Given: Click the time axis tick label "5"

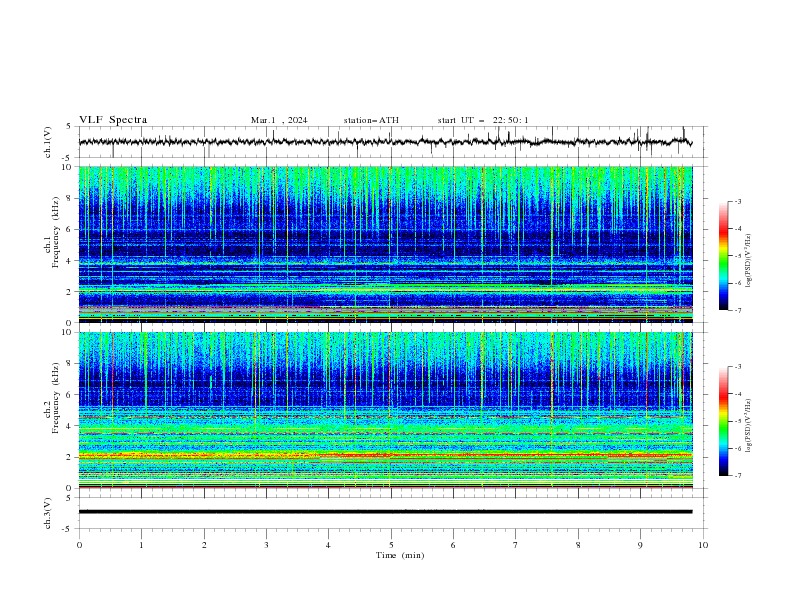Looking at the screenshot, I should tap(391, 545).
